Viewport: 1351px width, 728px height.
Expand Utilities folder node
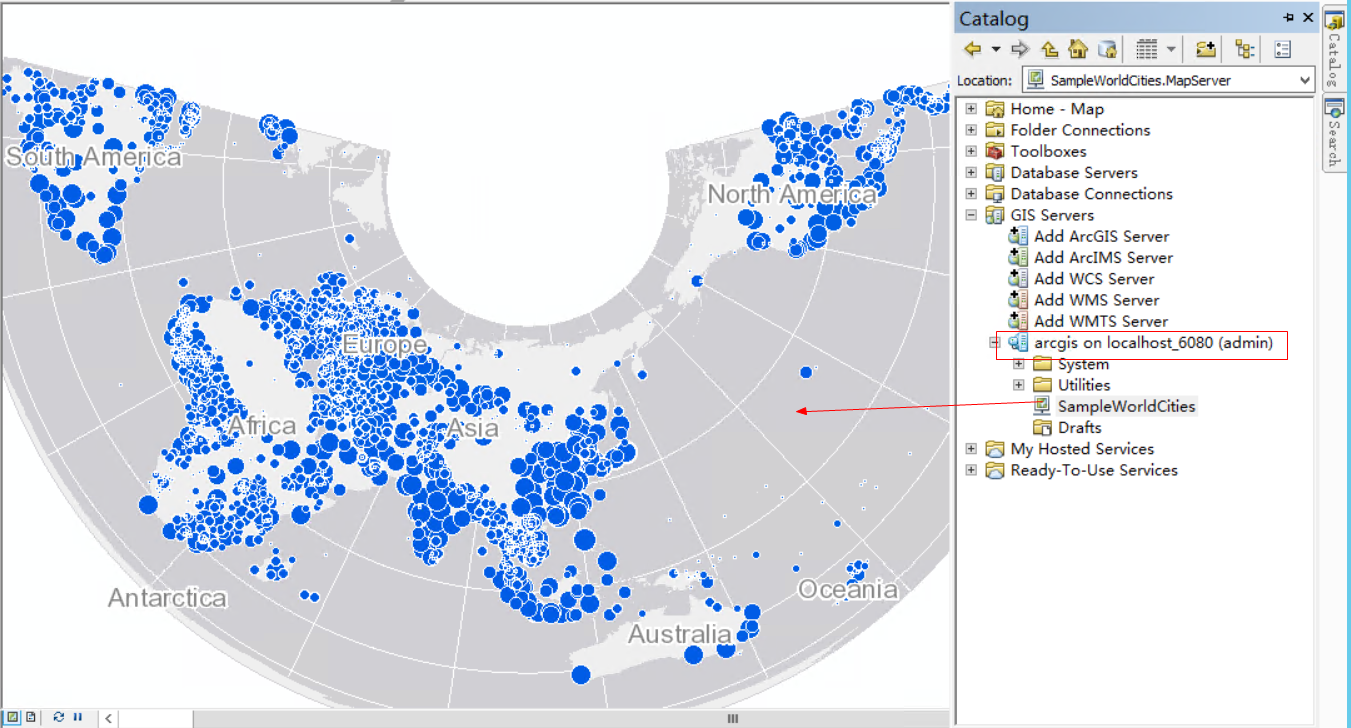coord(1019,385)
